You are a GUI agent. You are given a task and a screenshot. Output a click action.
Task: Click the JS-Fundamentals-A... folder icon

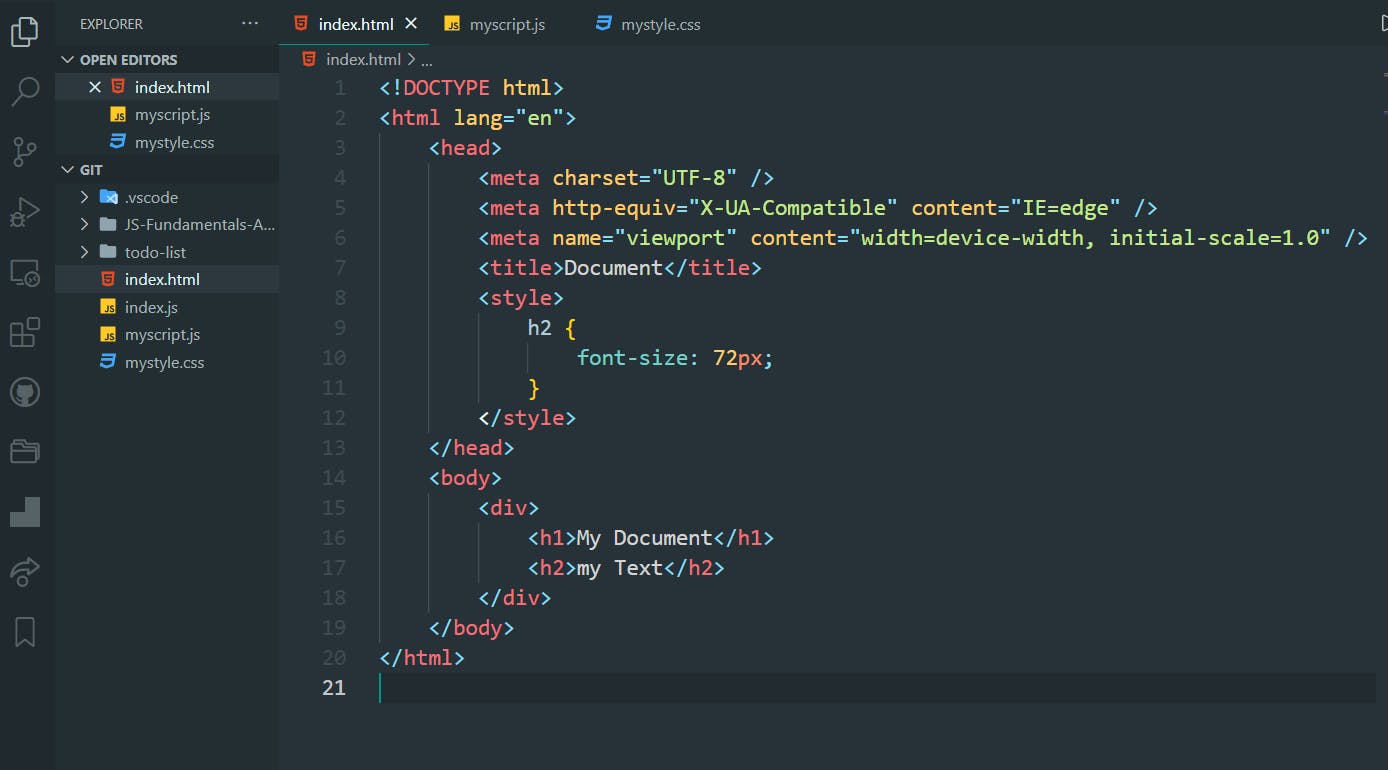(x=108, y=224)
